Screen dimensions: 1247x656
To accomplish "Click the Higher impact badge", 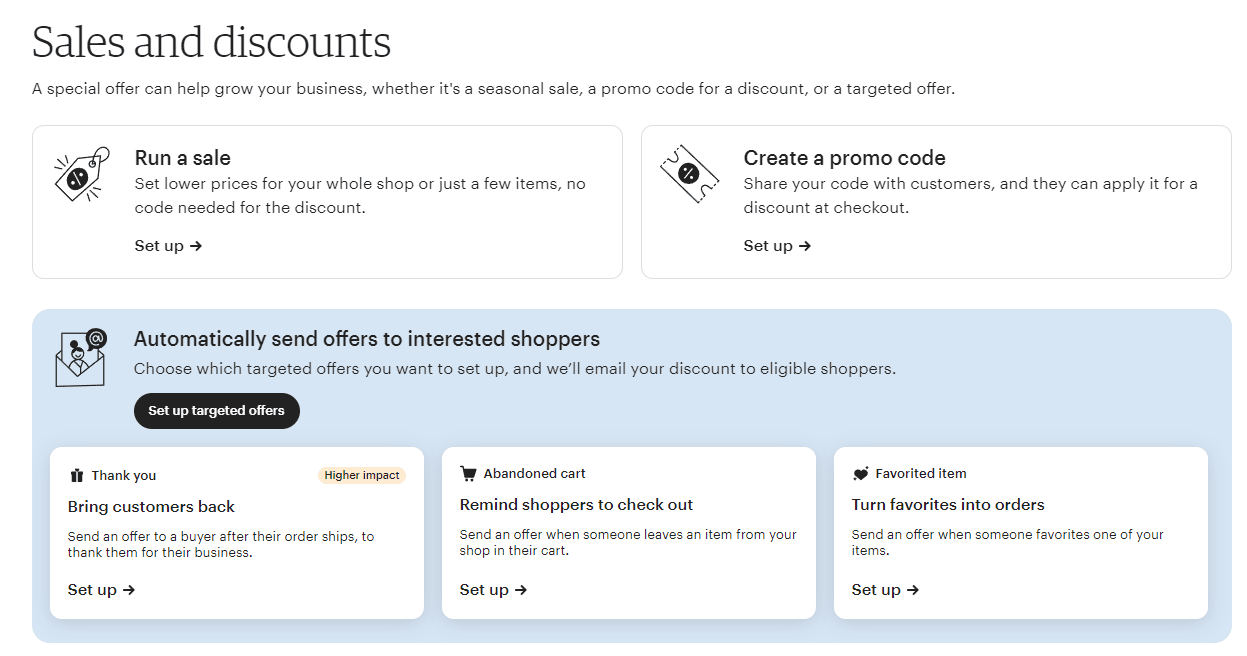I will click(362, 475).
